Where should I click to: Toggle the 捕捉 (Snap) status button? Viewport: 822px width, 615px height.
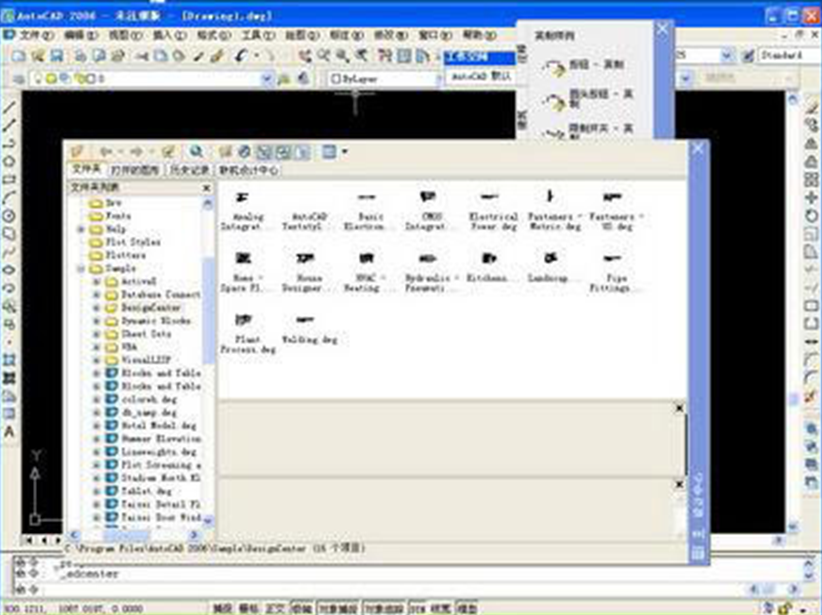click(224, 607)
